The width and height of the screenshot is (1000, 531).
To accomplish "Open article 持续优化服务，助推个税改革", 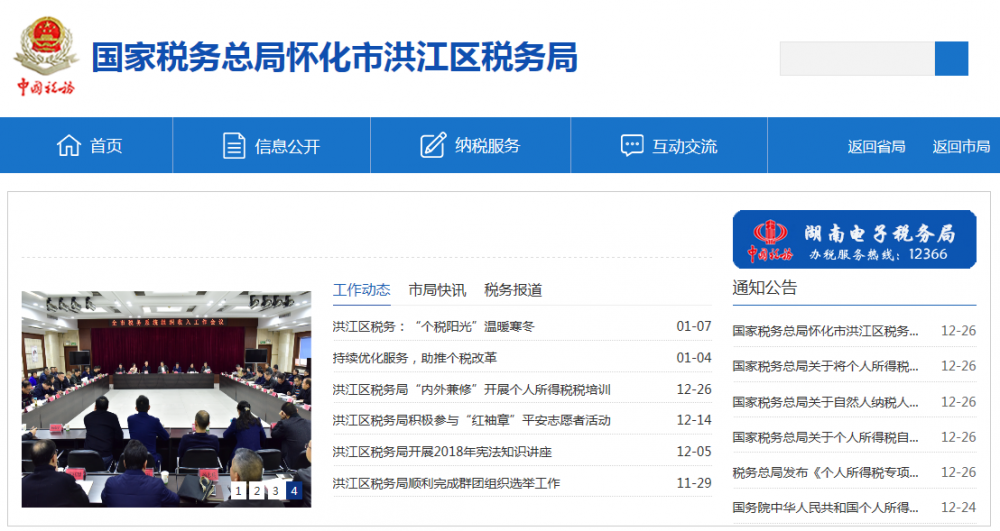I will 415,358.
